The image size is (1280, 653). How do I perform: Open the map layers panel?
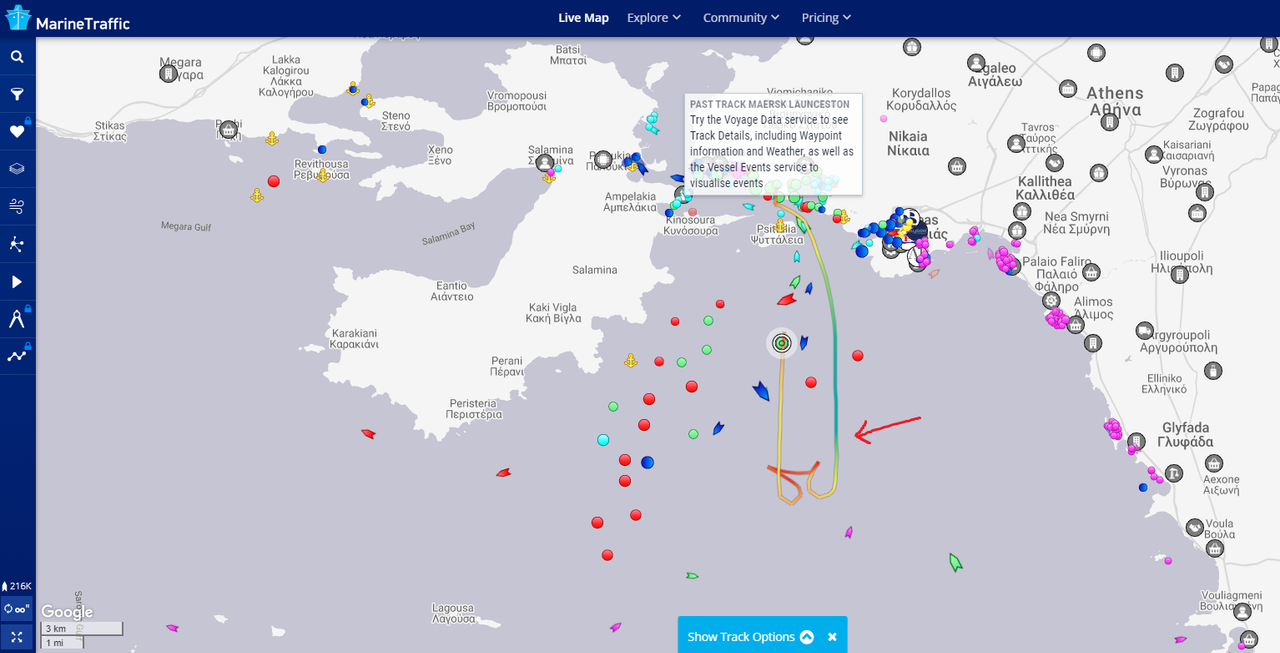pyautogui.click(x=17, y=169)
